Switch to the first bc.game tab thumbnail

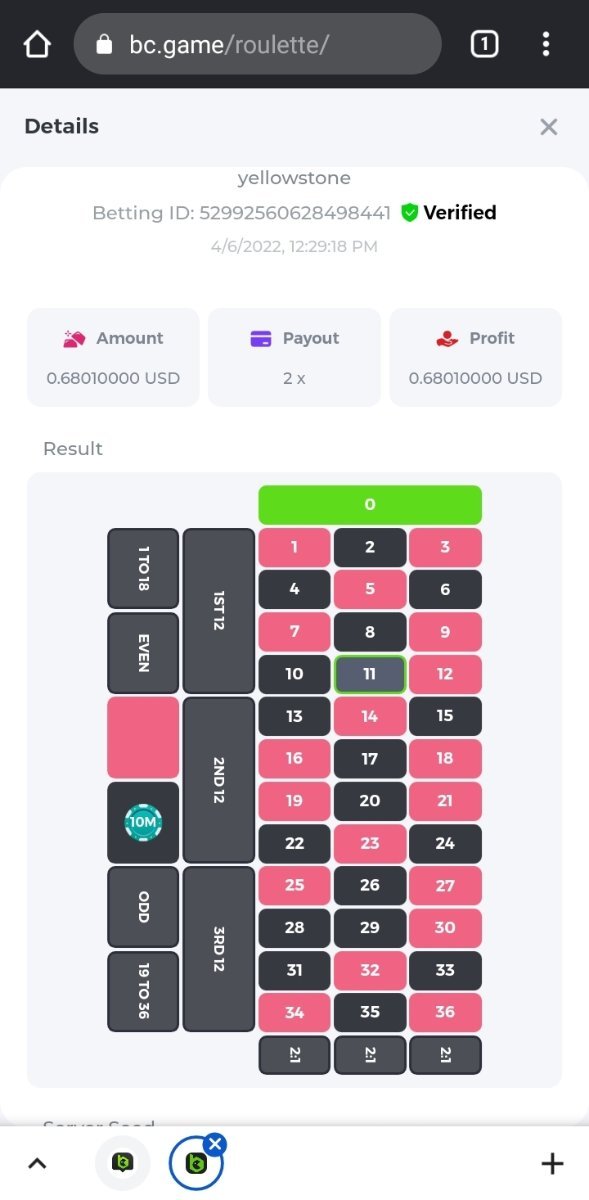123,1163
